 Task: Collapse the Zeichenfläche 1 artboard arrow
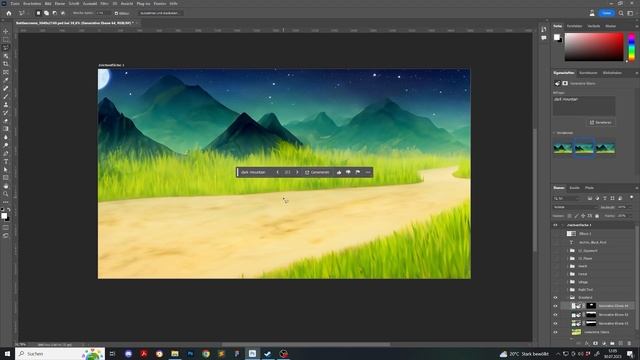[562, 225]
